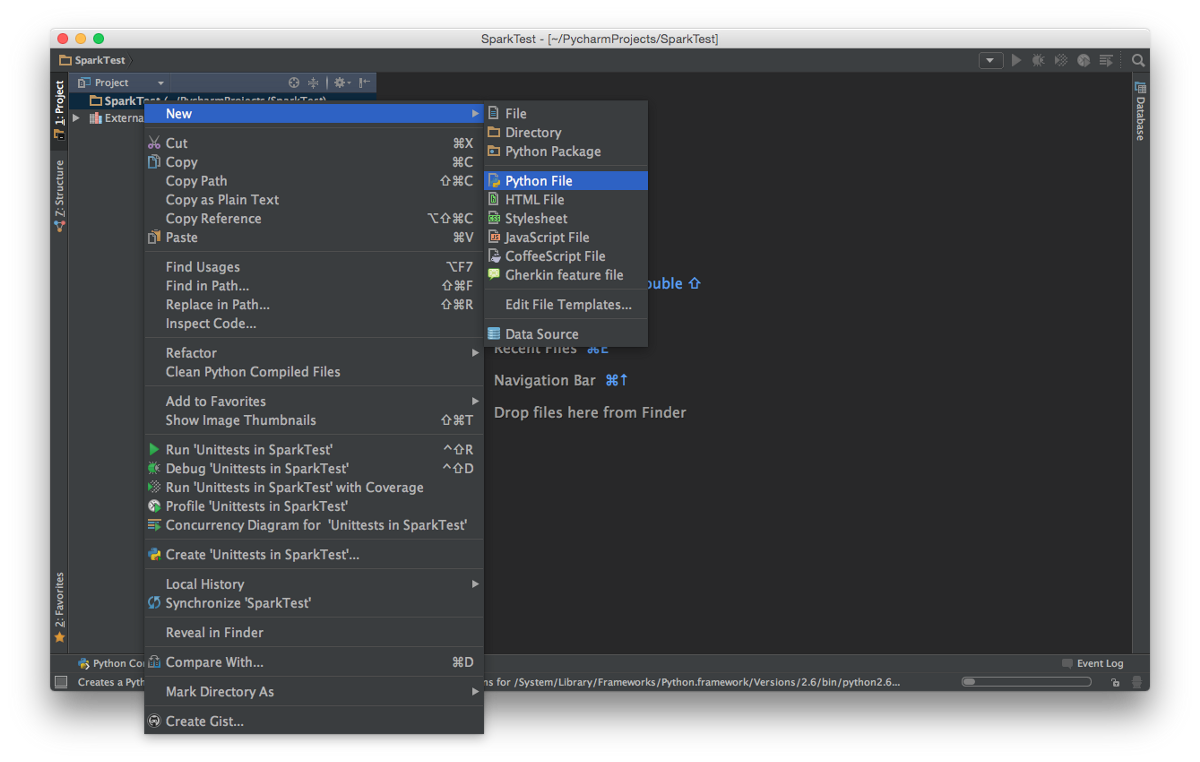Click Create Gist... menu entry
Screen dimensions: 1200x762
click(x=314, y=721)
